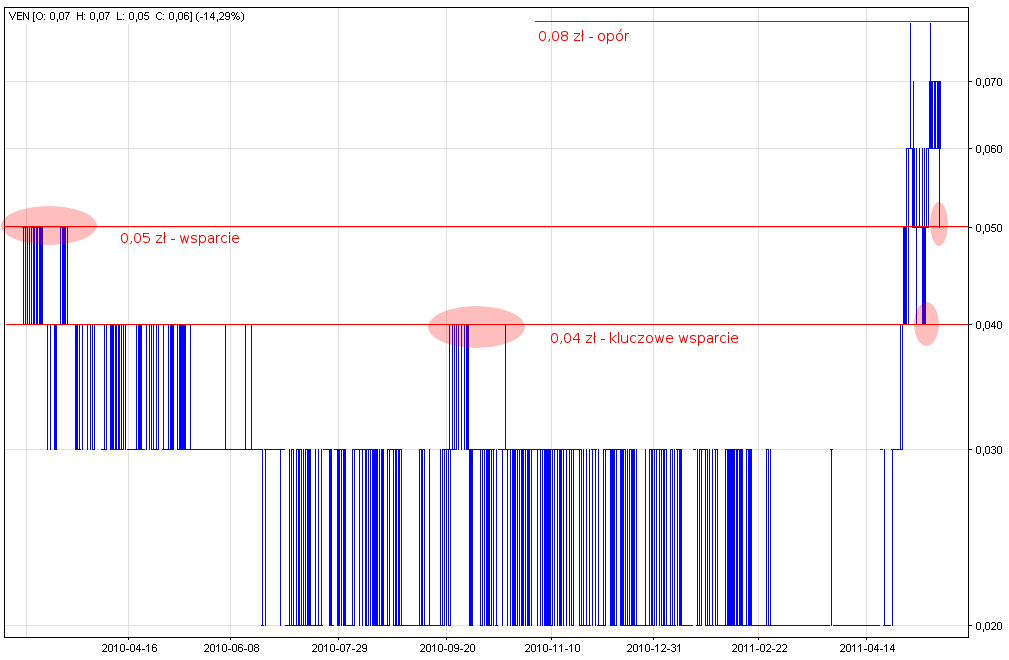This screenshot has height=660, width=1009.
Task: Click the 2011-04-14 date on time axis
Action: 866,648
